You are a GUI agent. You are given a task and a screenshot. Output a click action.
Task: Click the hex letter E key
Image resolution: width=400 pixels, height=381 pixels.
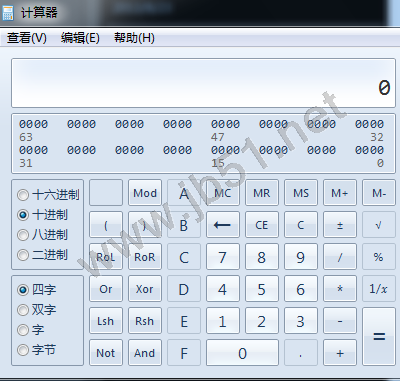(184, 321)
